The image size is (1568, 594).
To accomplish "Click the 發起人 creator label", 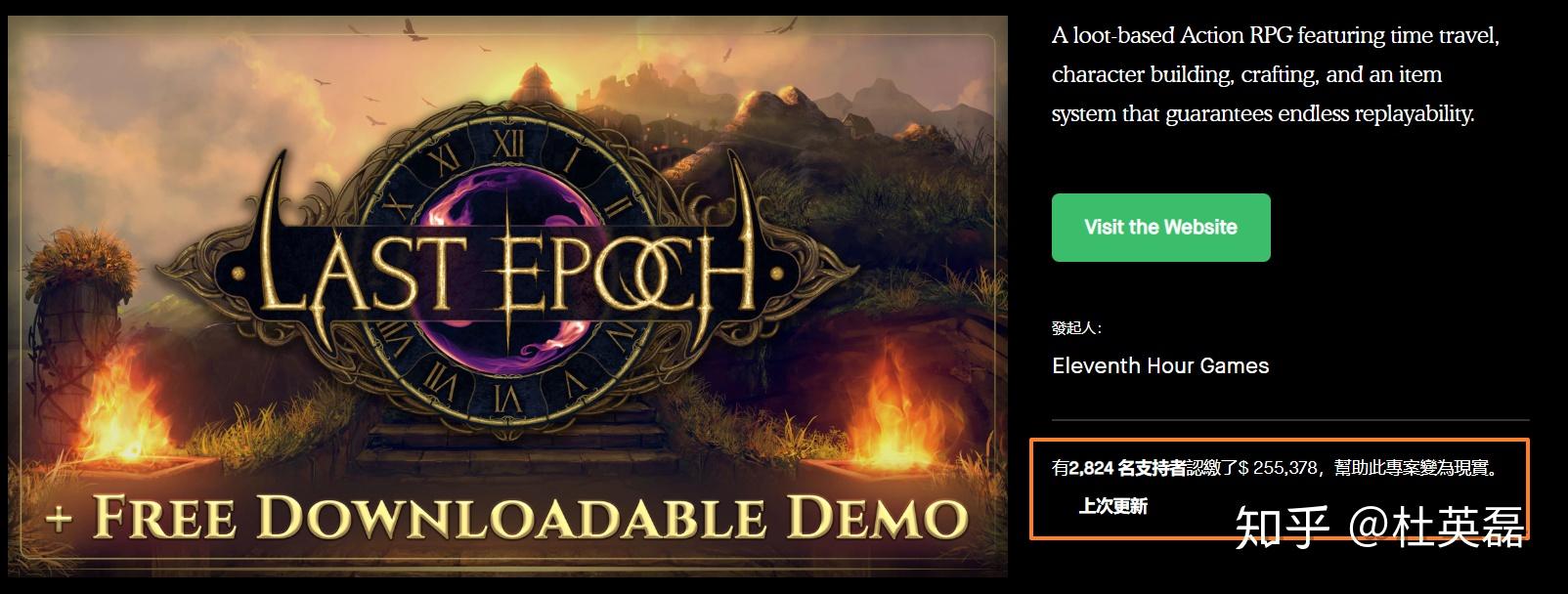I will (x=1076, y=328).
